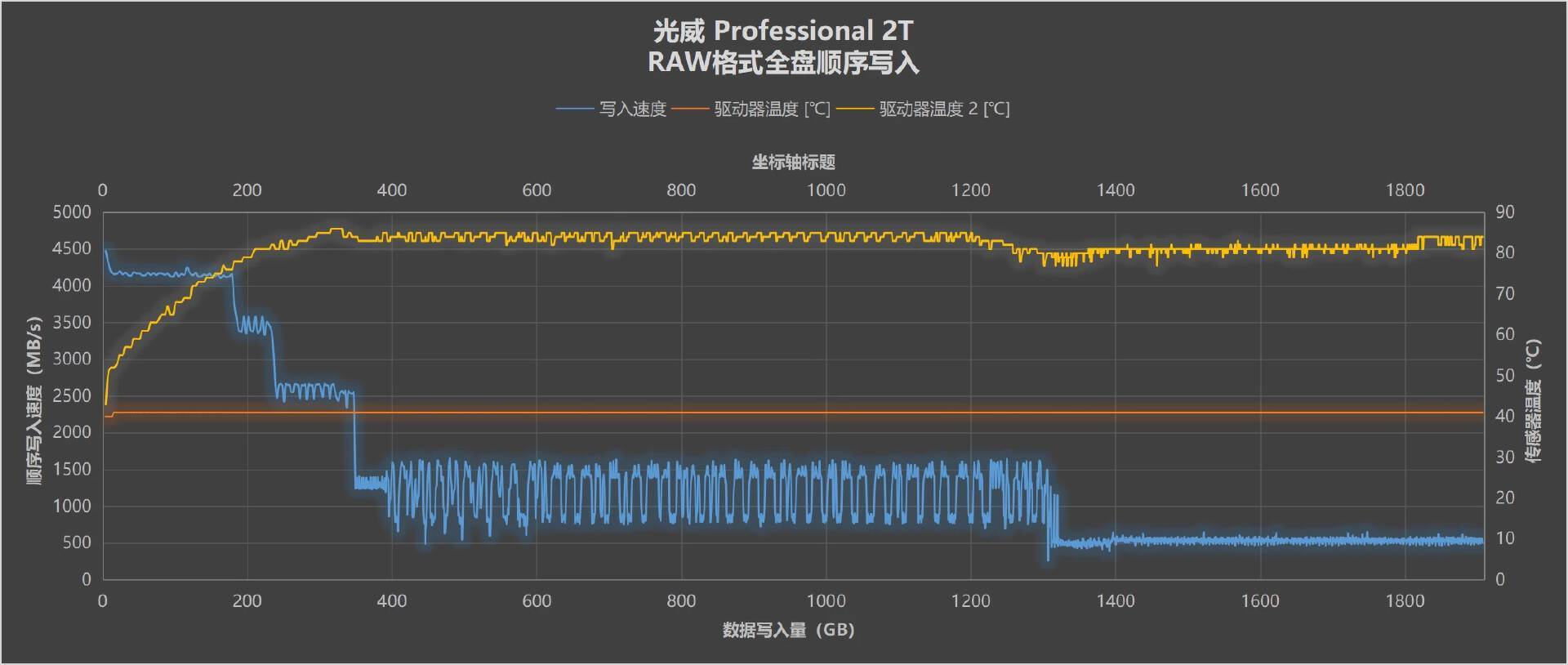
Task: Click right axis value 20
Action: 1505,498
